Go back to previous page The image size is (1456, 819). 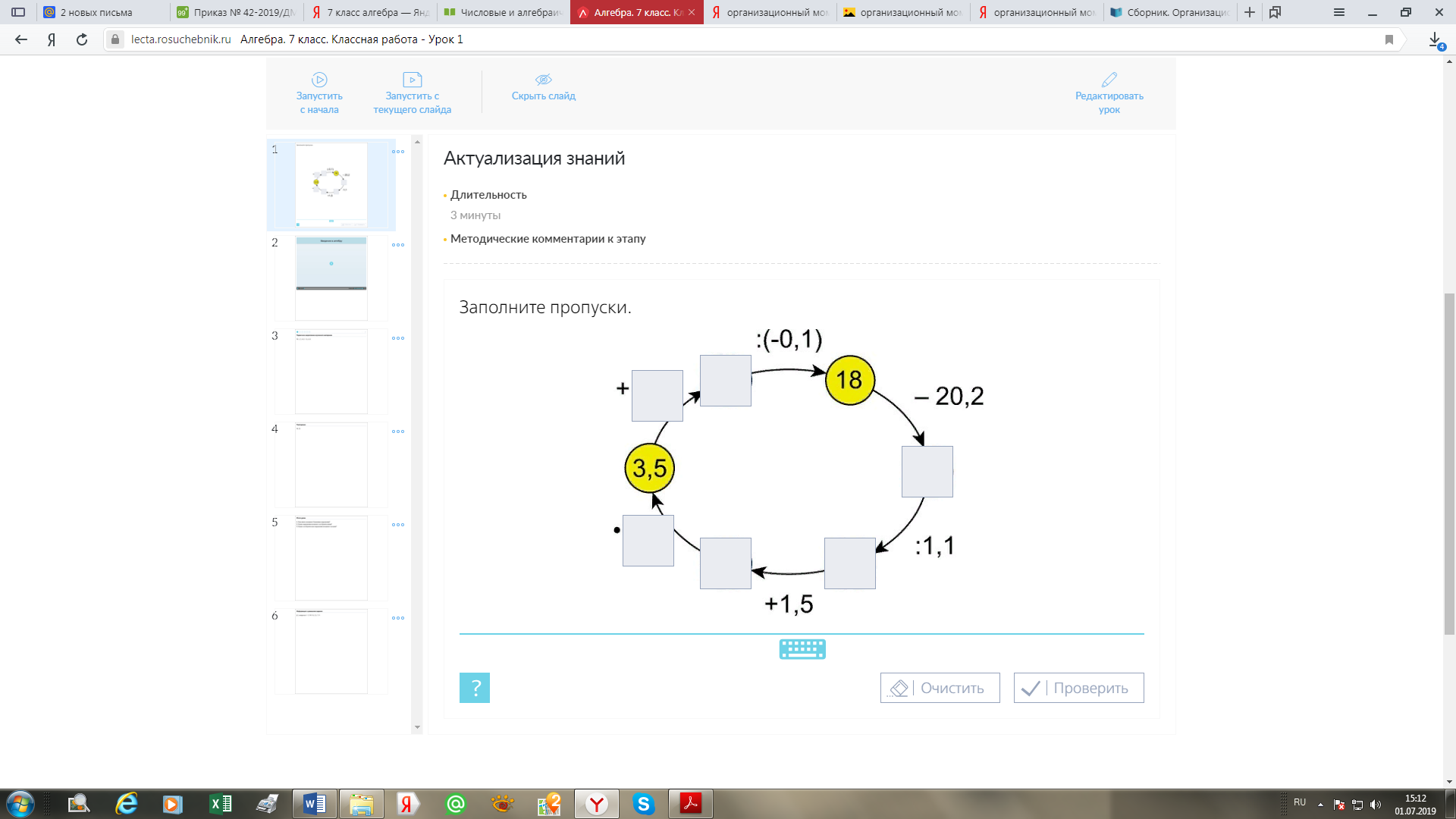[21, 39]
